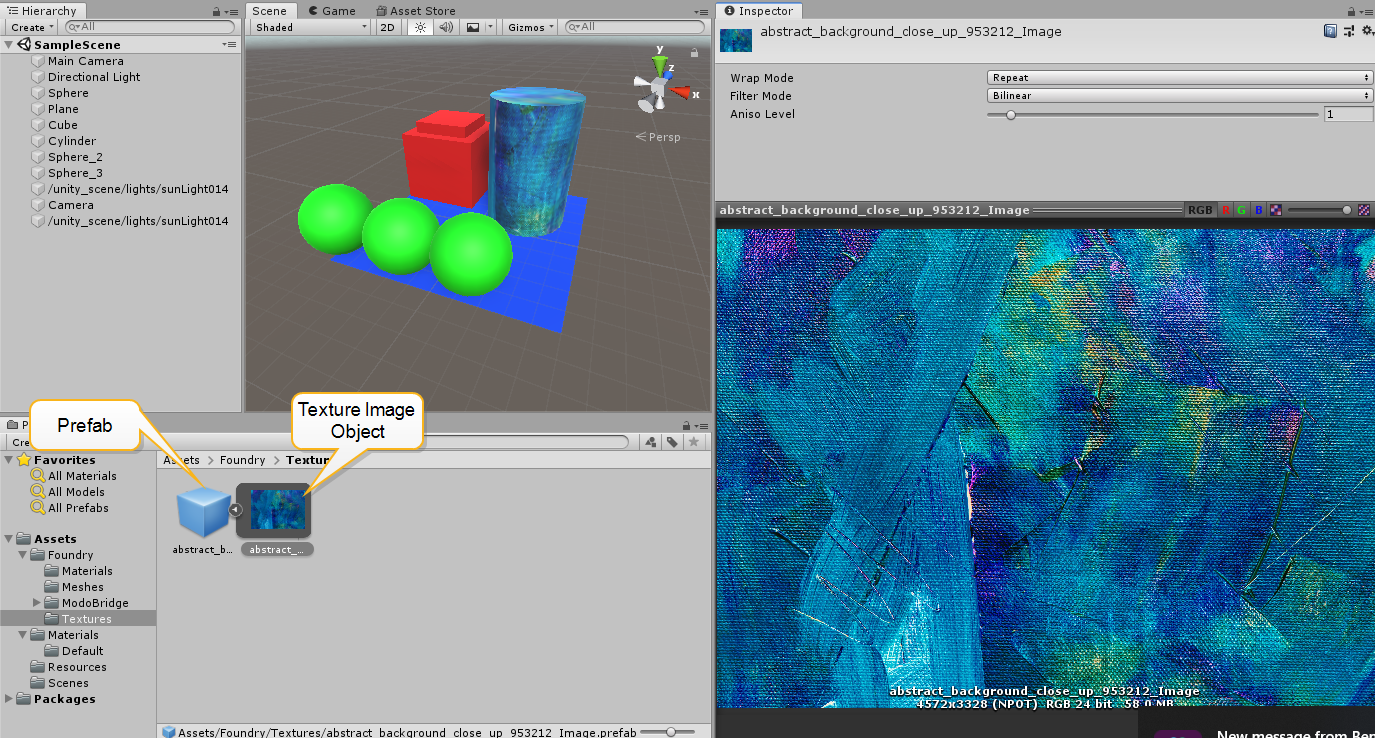Click the Aniso Level slider handle

tap(1011, 115)
